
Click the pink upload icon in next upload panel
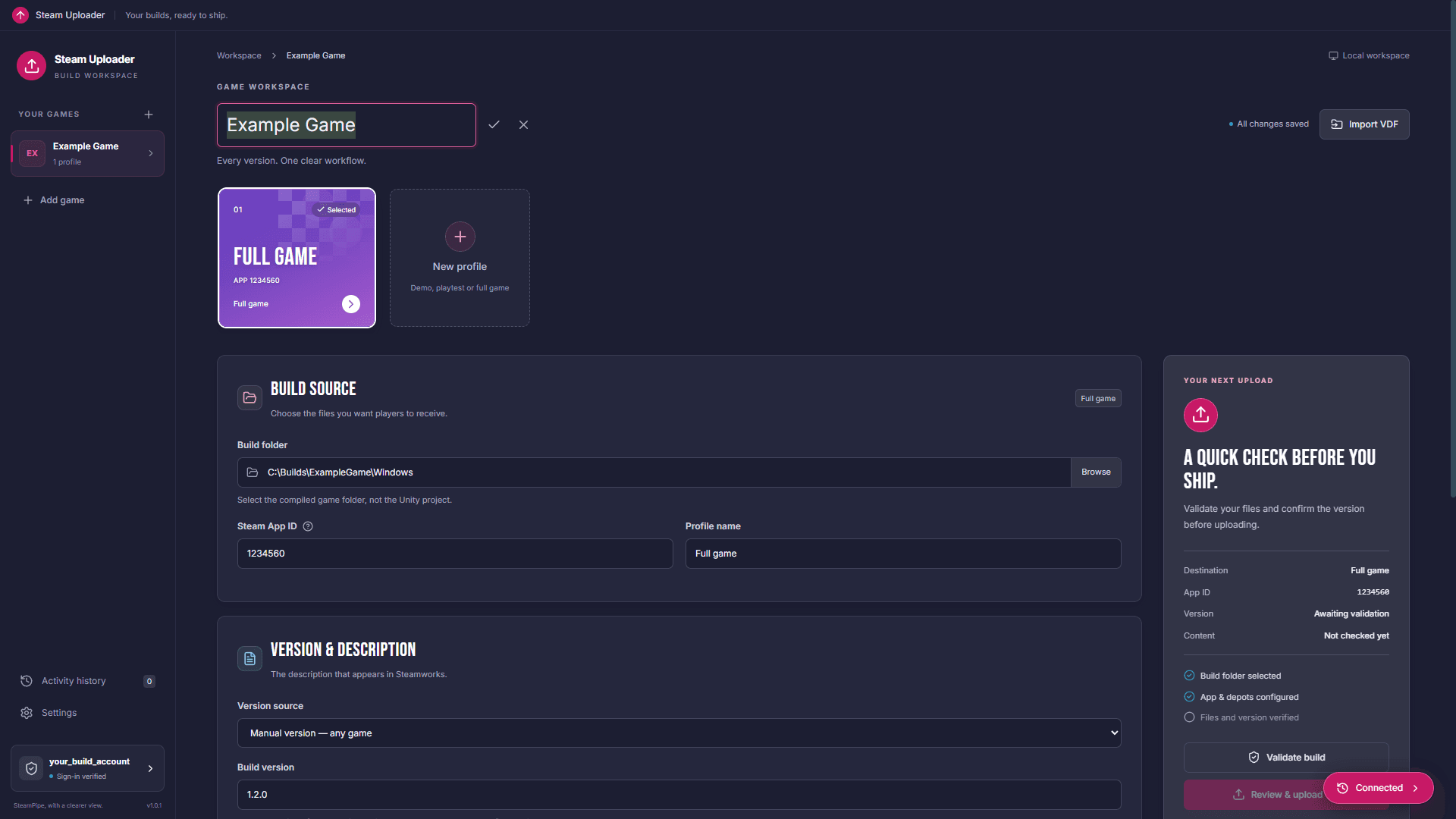(x=1200, y=415)
